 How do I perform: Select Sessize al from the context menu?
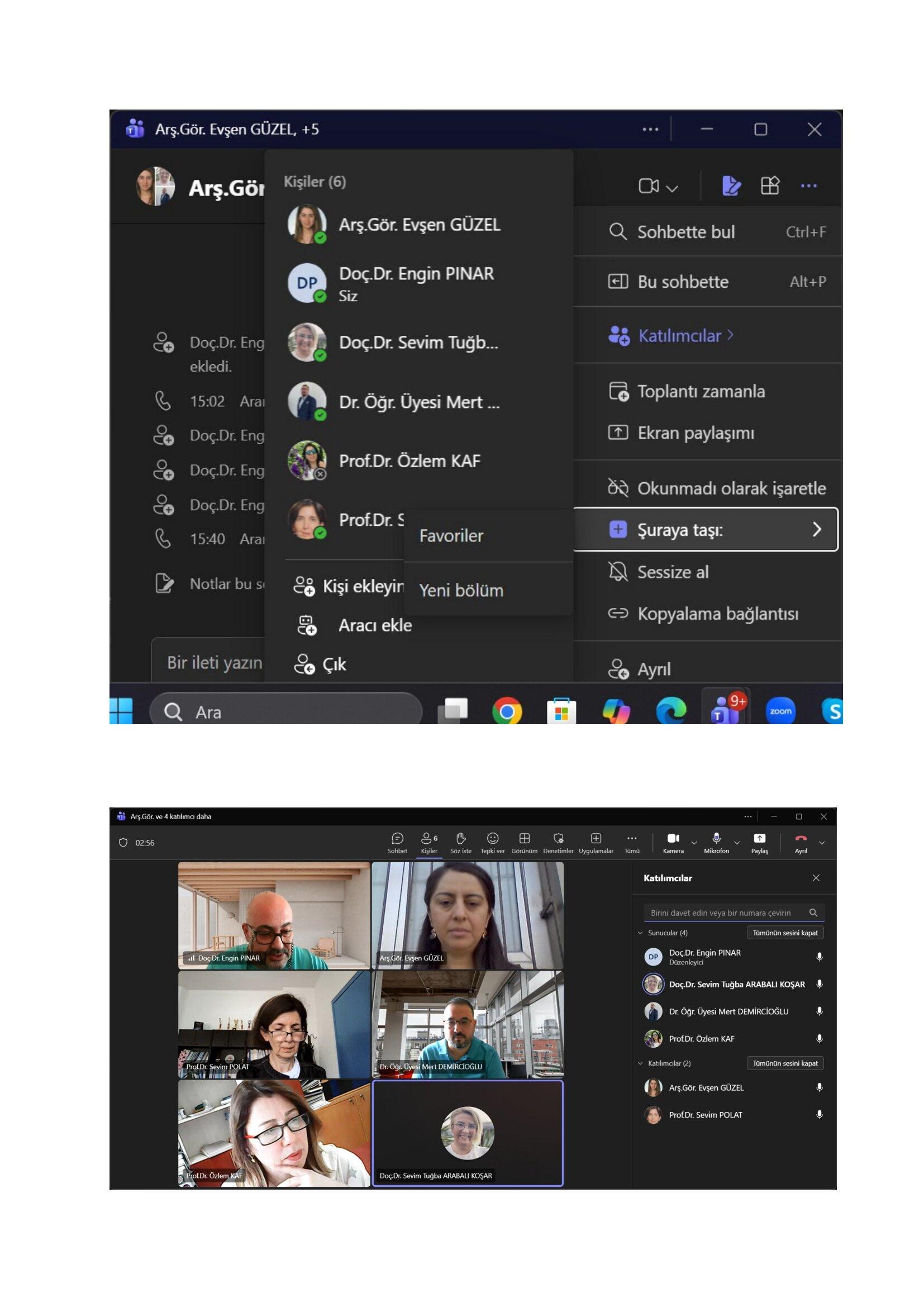point(673,572)
